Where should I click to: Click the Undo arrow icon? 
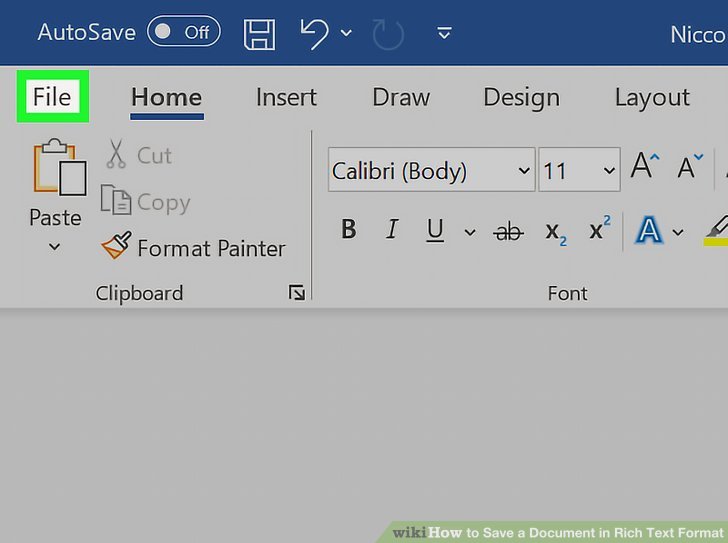pos(314,33)
